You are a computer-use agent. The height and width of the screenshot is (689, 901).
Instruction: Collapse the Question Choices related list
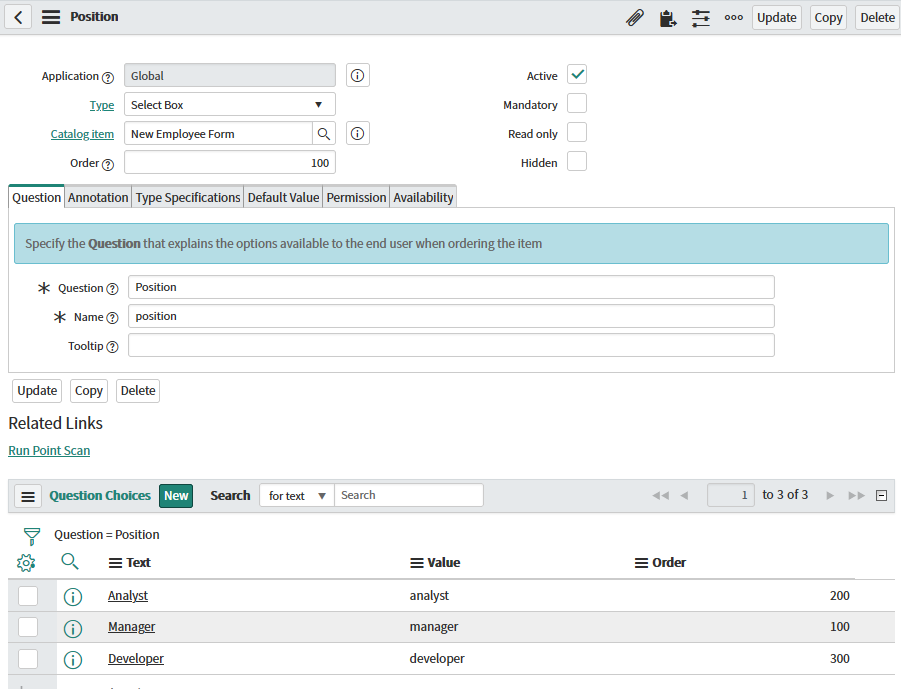[881, 495]
